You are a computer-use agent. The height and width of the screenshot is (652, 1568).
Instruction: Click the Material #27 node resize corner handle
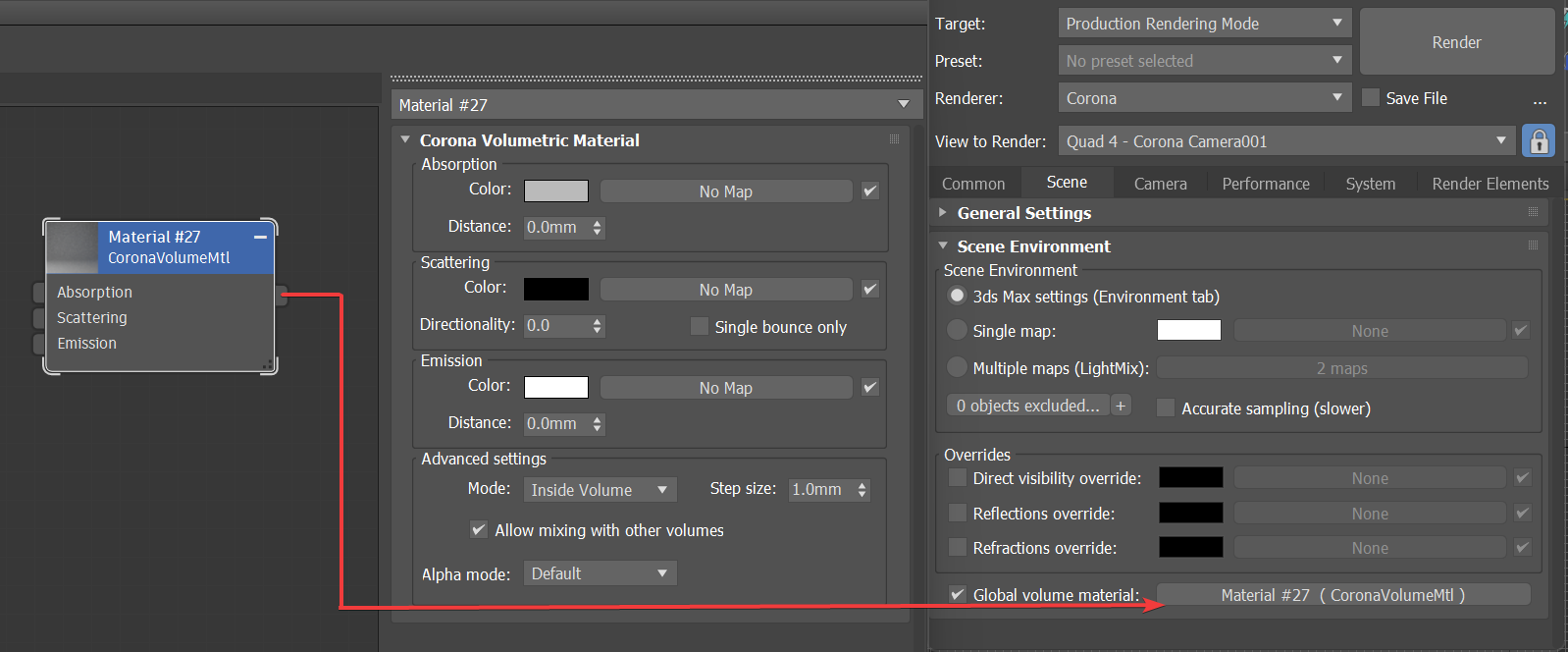pyautogui.click(x=266, y=364)
